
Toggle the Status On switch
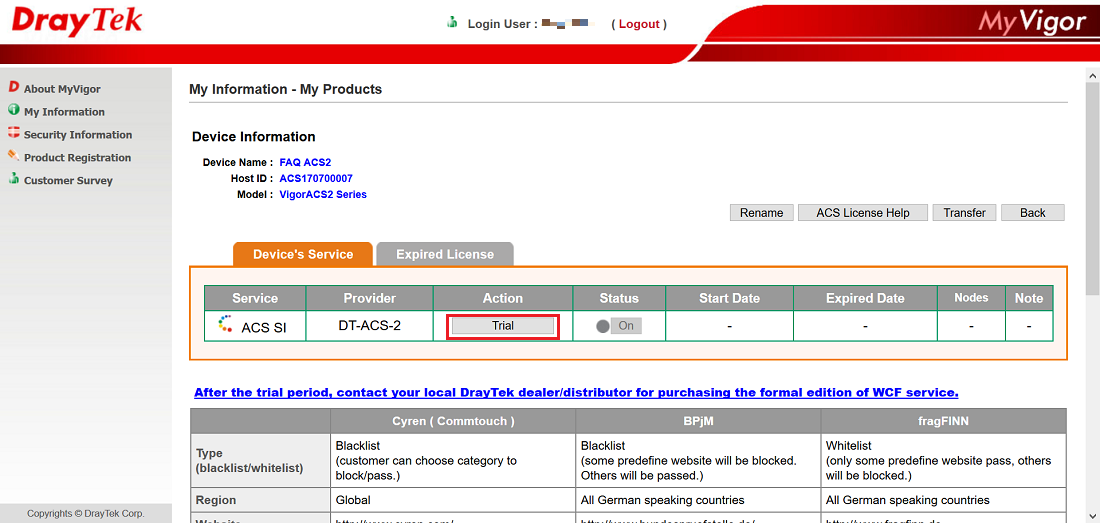point(619,326)
